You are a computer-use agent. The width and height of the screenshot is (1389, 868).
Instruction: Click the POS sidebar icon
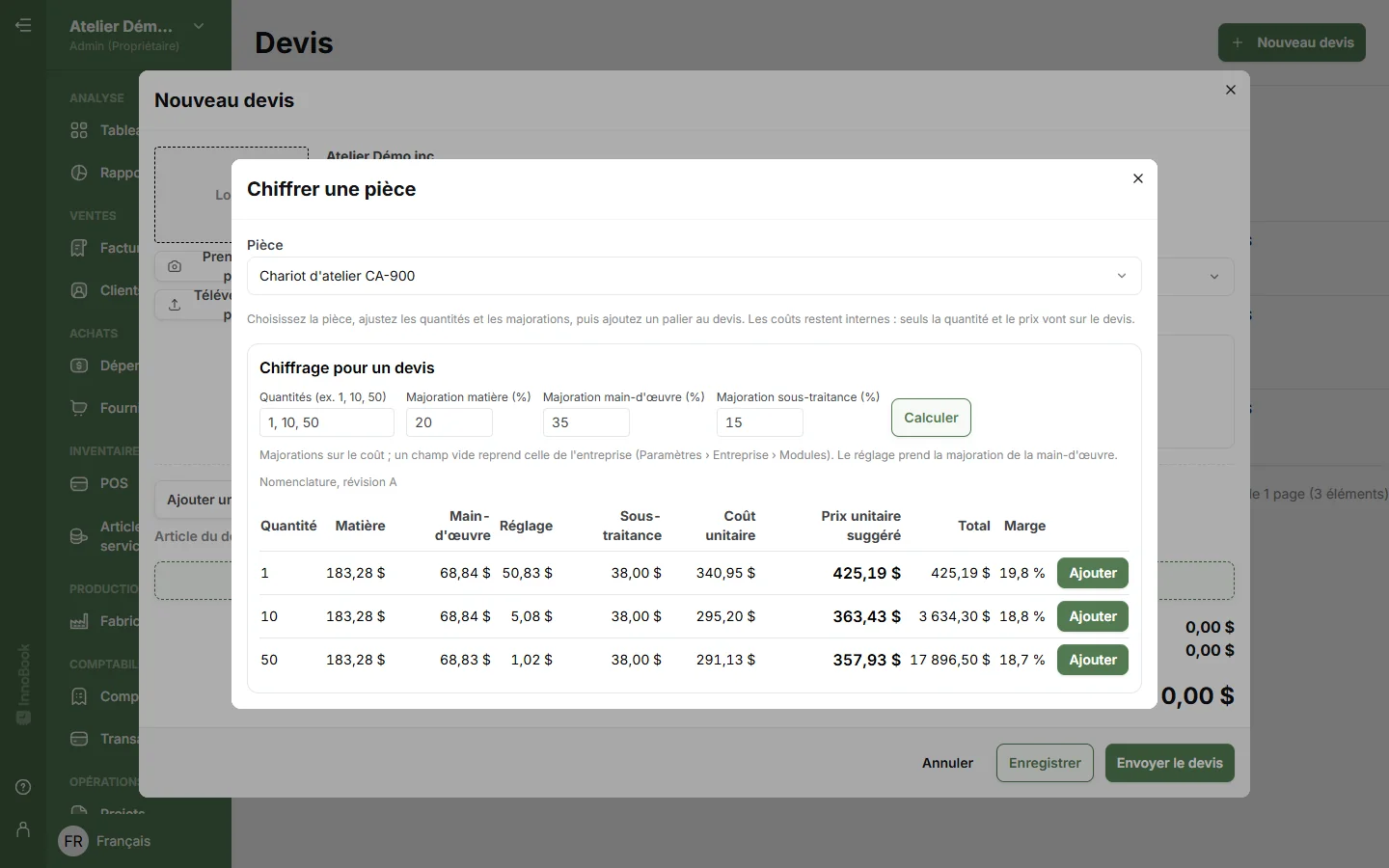(79, 483)
